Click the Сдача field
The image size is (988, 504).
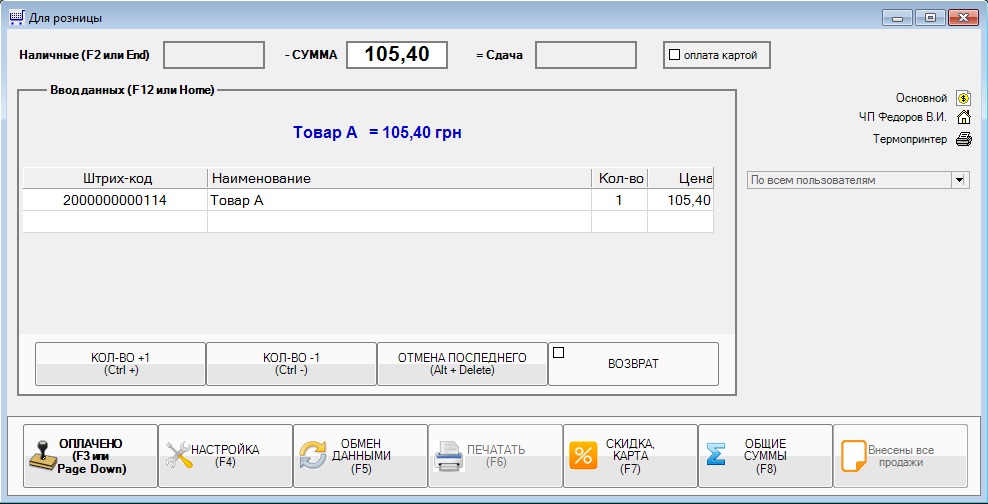click(x=585, y=55)
